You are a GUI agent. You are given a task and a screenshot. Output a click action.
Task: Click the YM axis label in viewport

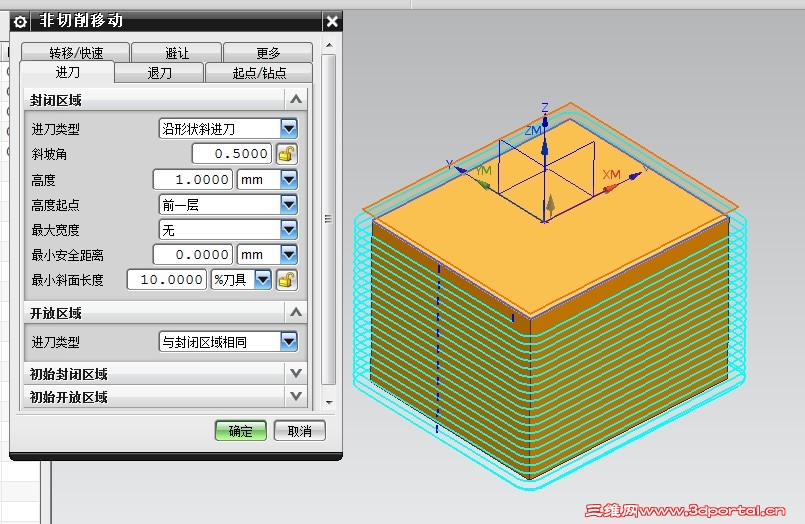tap(483, 170)
